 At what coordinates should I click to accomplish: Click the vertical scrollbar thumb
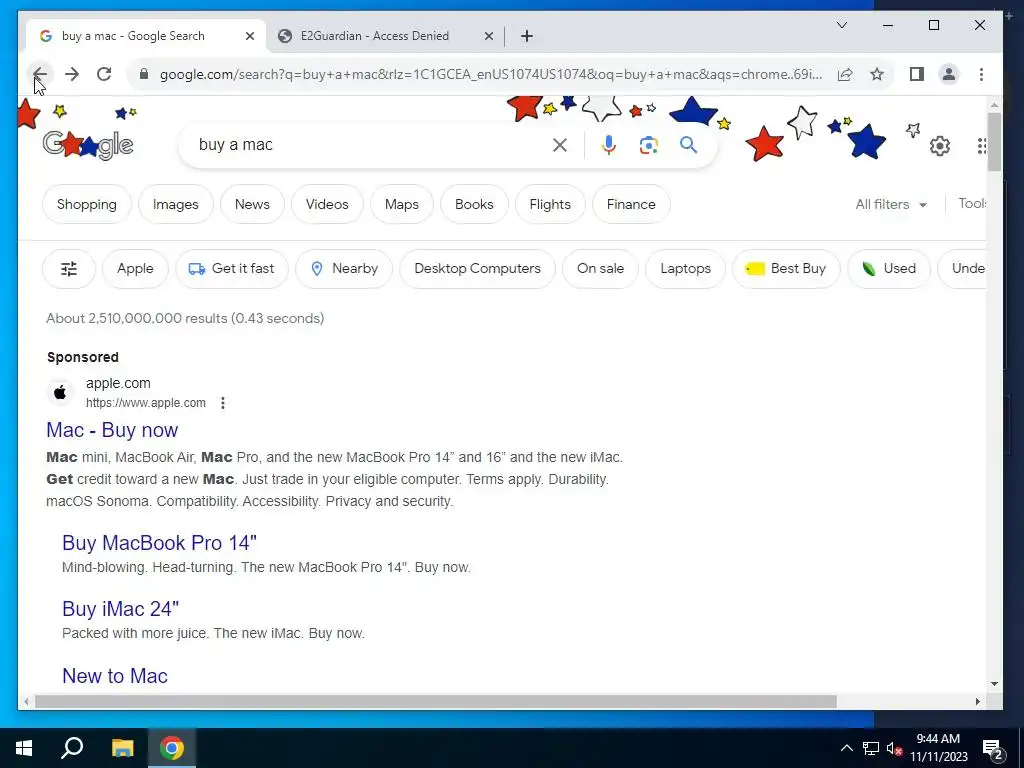click(994, 142)
